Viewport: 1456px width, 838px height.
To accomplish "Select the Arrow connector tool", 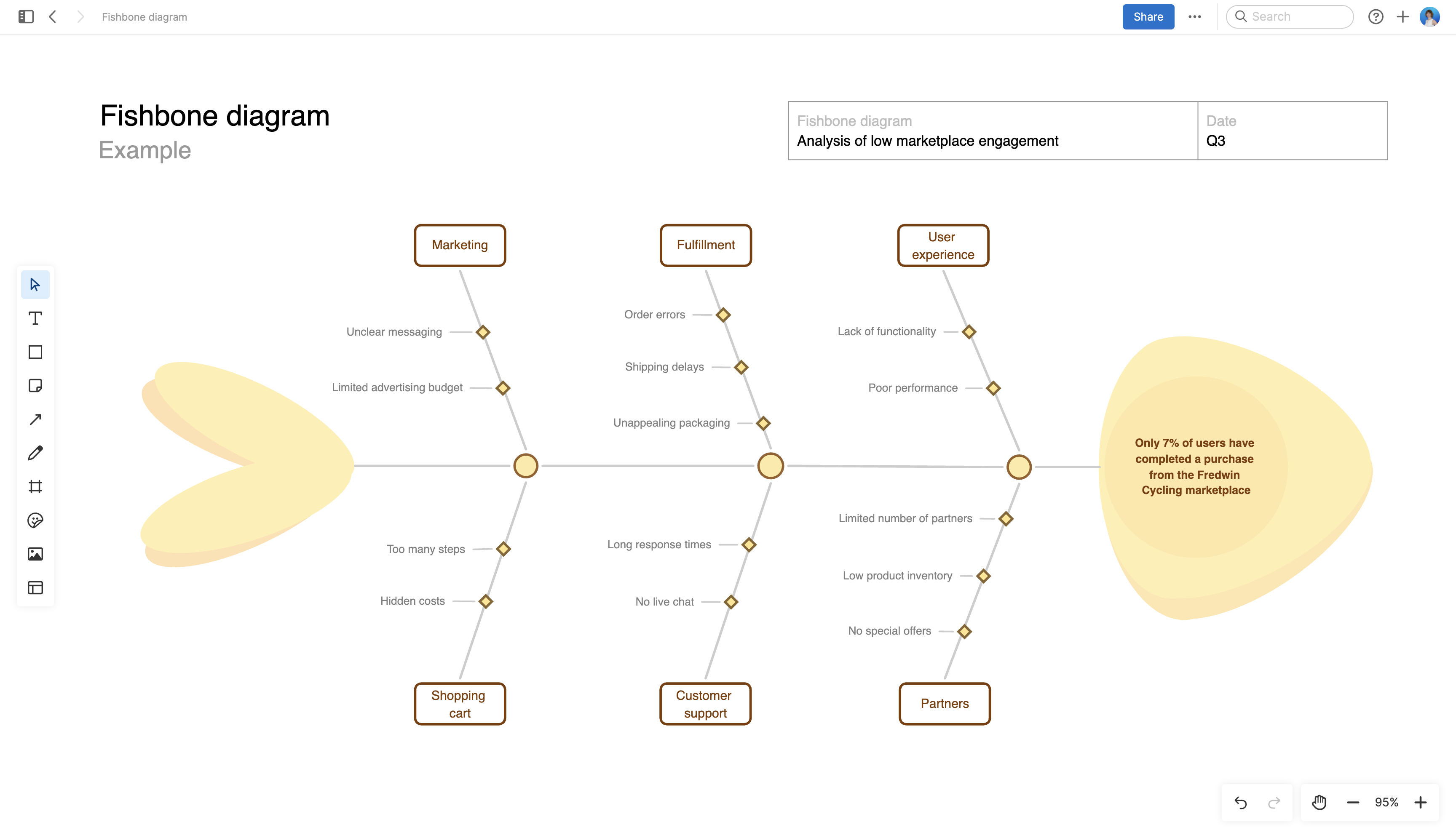I will click(x=35, y=419).
